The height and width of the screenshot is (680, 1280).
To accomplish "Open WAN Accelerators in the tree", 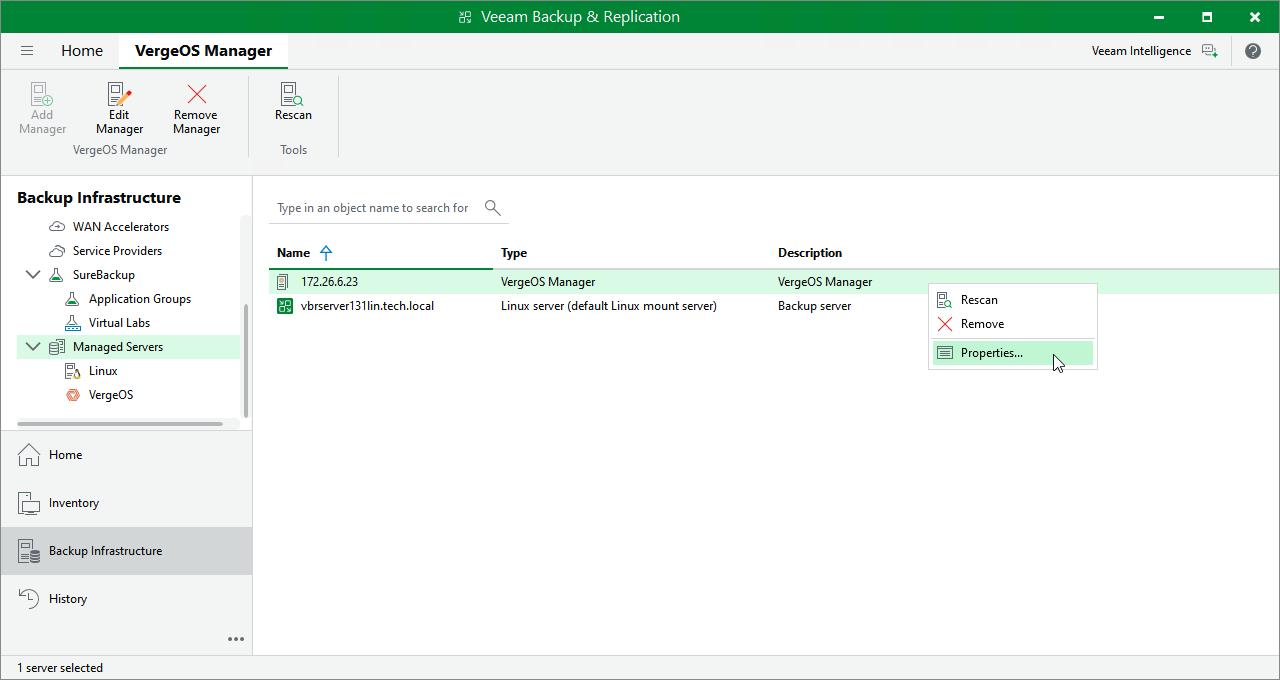I will pyautogui.click(x=121, y=227).
